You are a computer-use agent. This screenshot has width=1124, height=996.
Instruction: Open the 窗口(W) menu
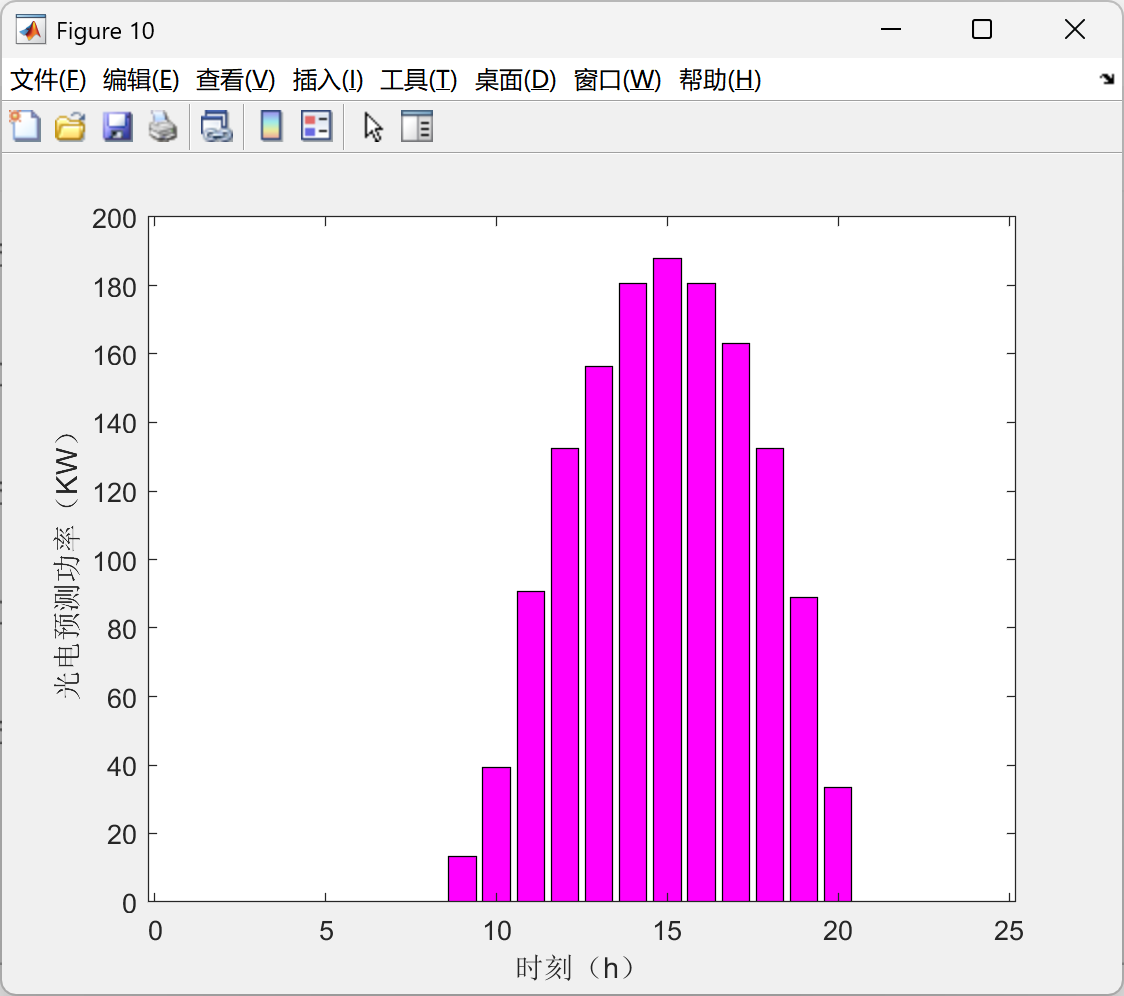coord(617,80)
